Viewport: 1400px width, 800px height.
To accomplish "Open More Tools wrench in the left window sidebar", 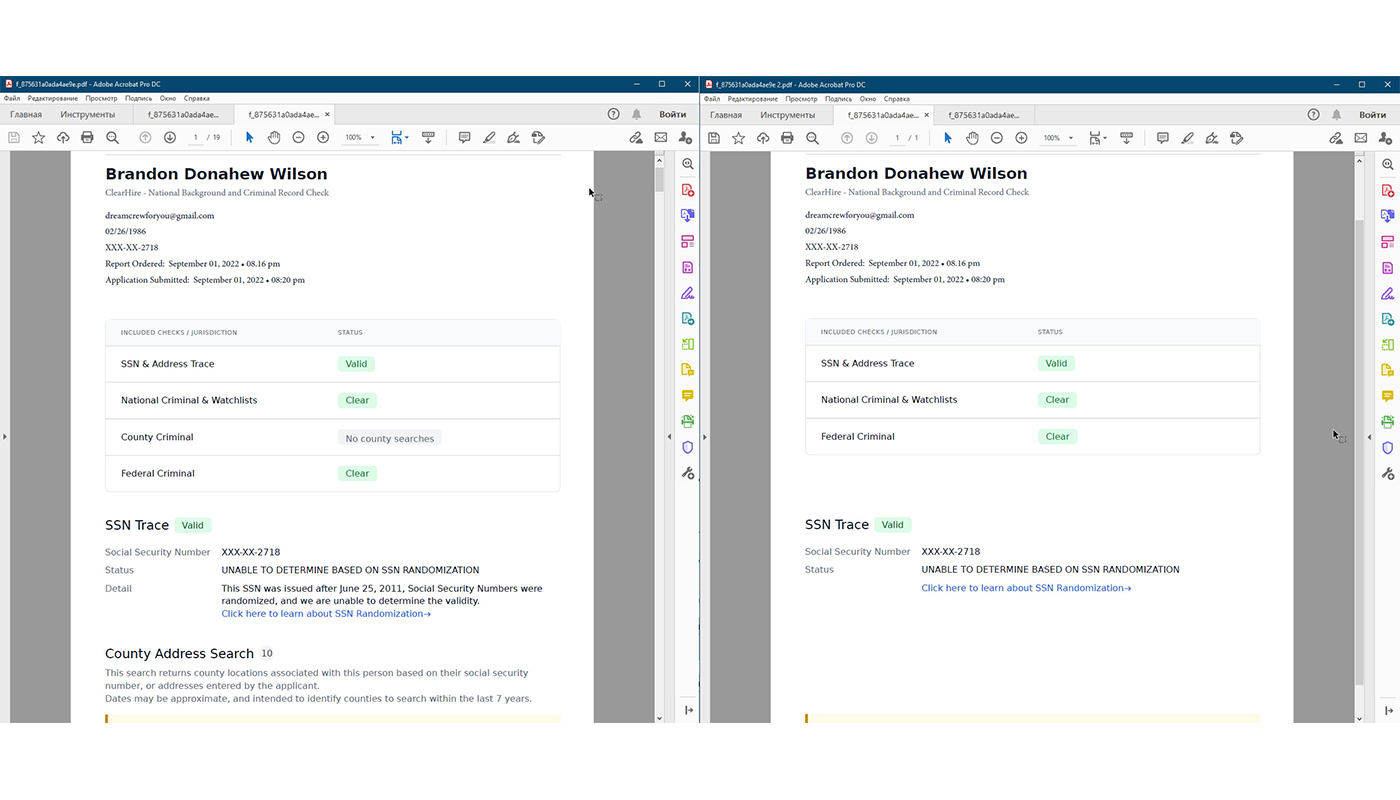I will coord(687,473).
